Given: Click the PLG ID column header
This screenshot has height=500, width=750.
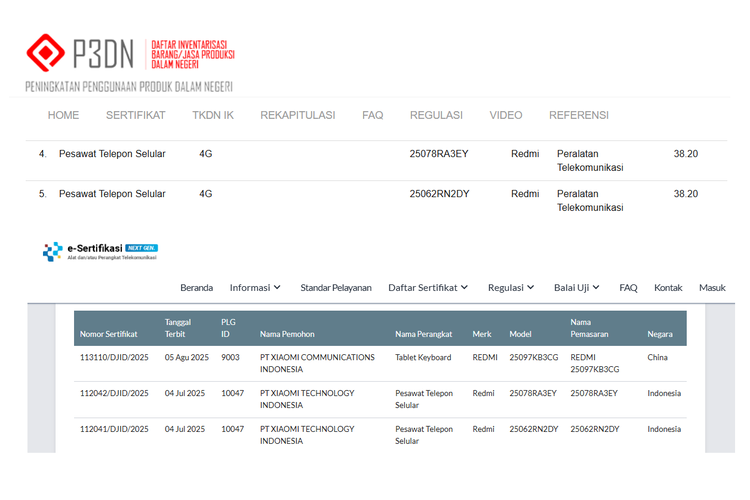Looking at the screenshot, I should click(x=228, y=328).
